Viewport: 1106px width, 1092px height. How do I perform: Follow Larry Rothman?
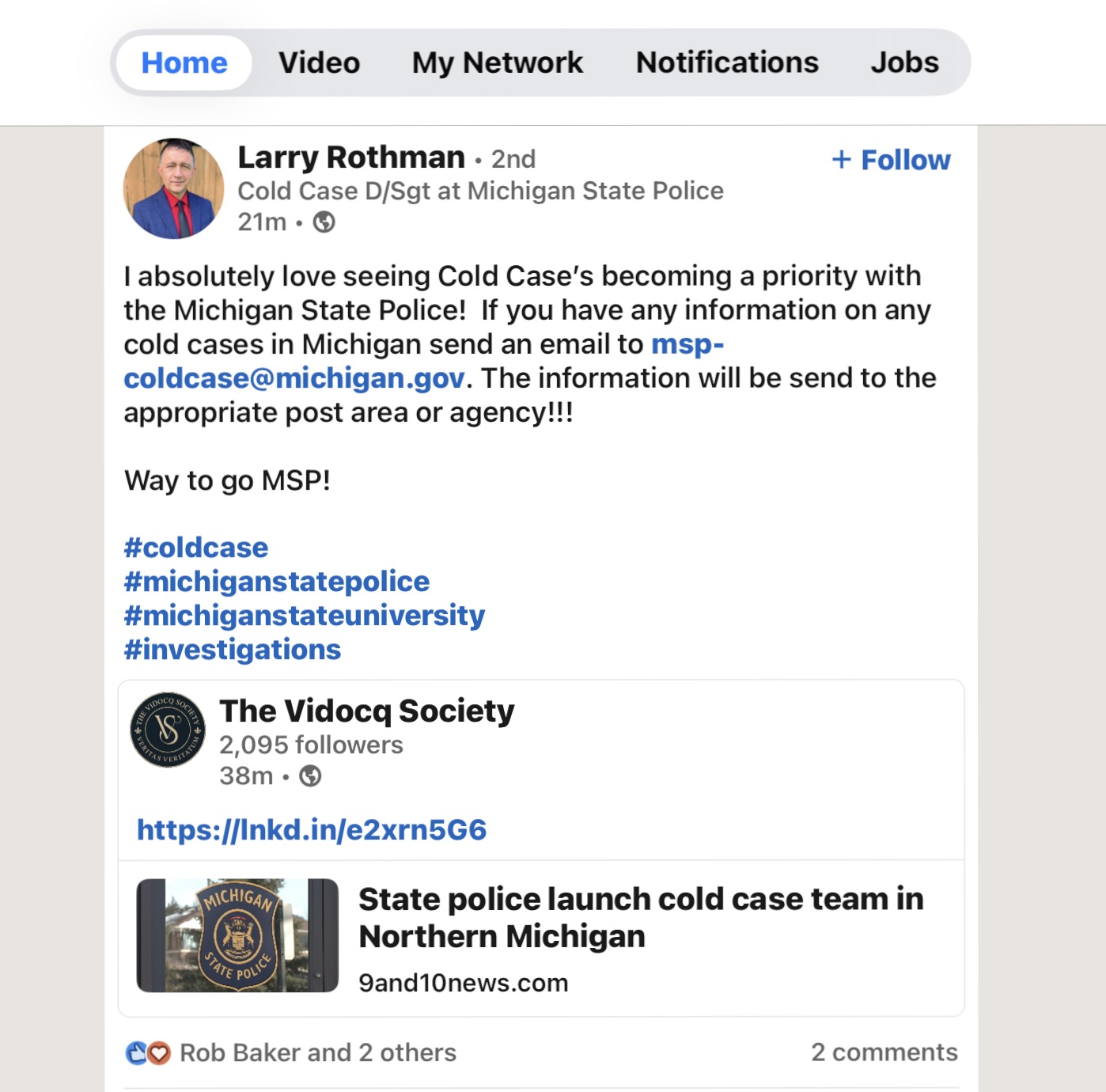(891, 160)
